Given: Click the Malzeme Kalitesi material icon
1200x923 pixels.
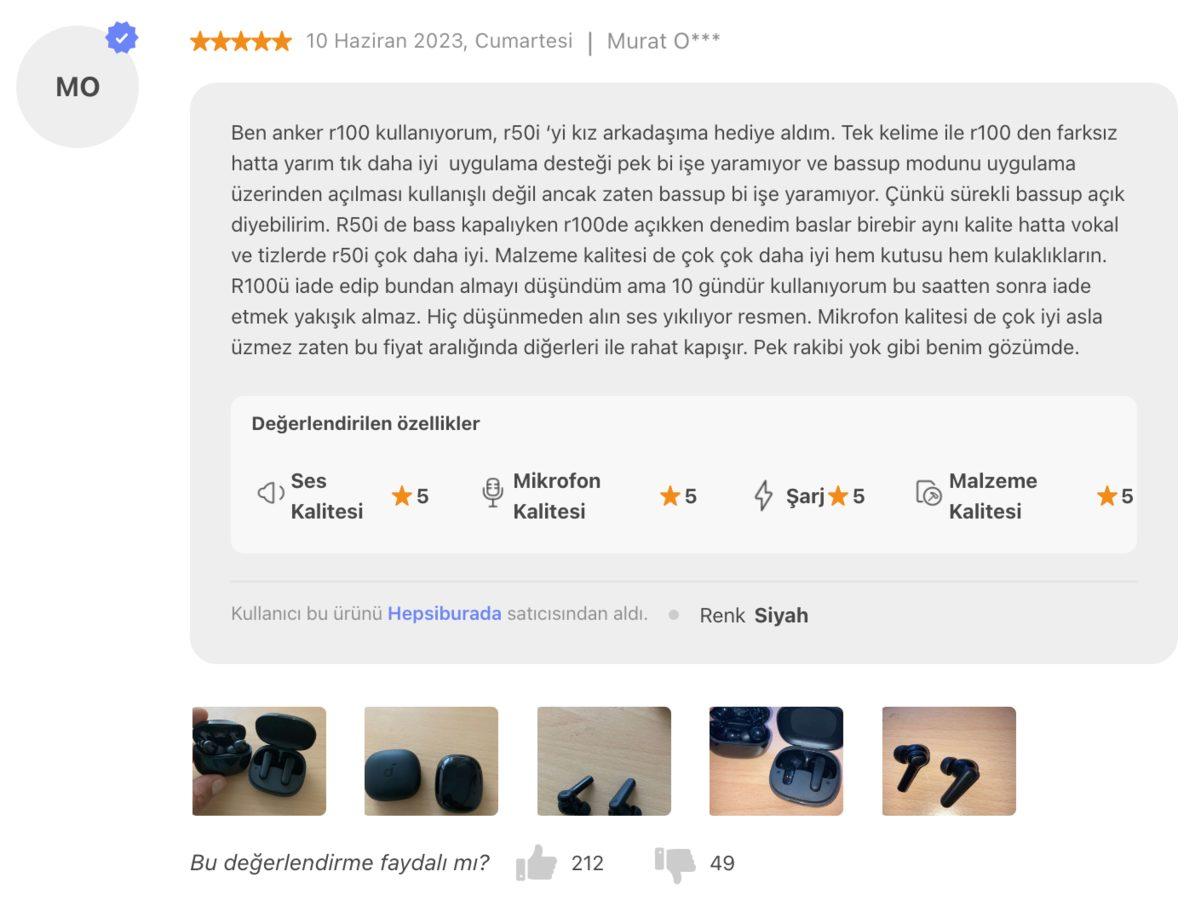Looking at the screenshot, I should (x=928, y=493).
